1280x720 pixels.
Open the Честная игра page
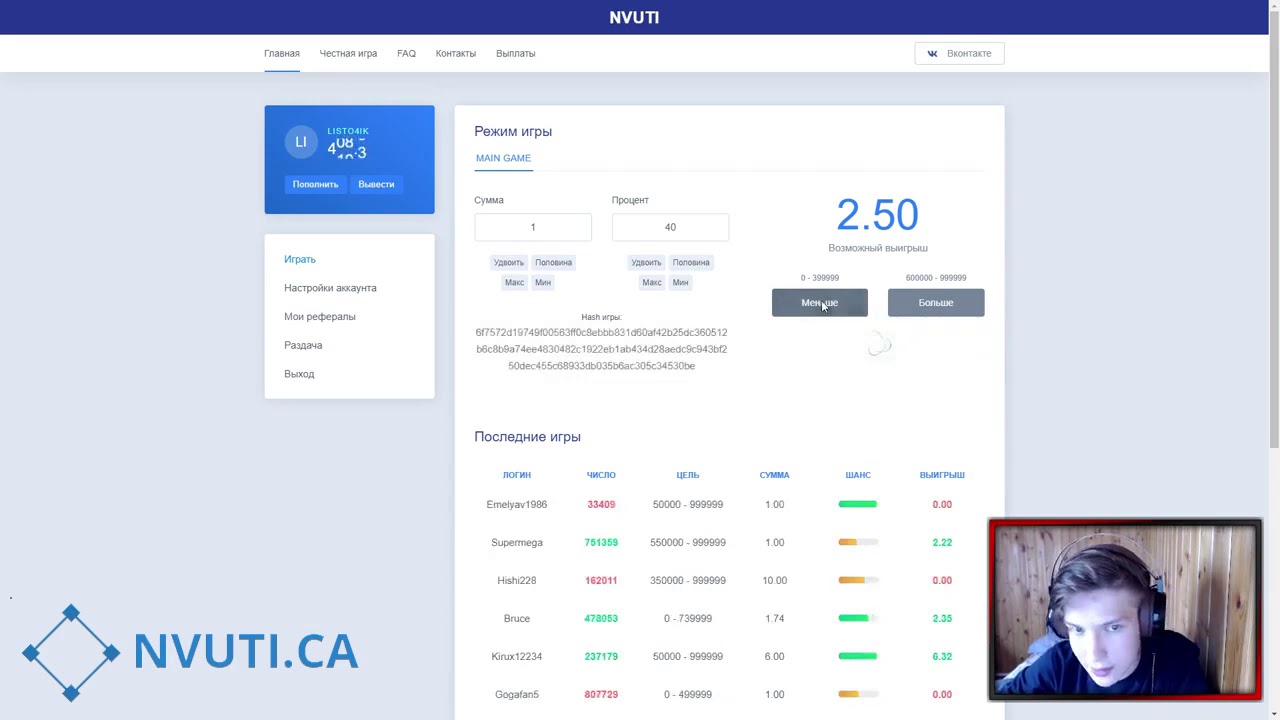[348, 54]
